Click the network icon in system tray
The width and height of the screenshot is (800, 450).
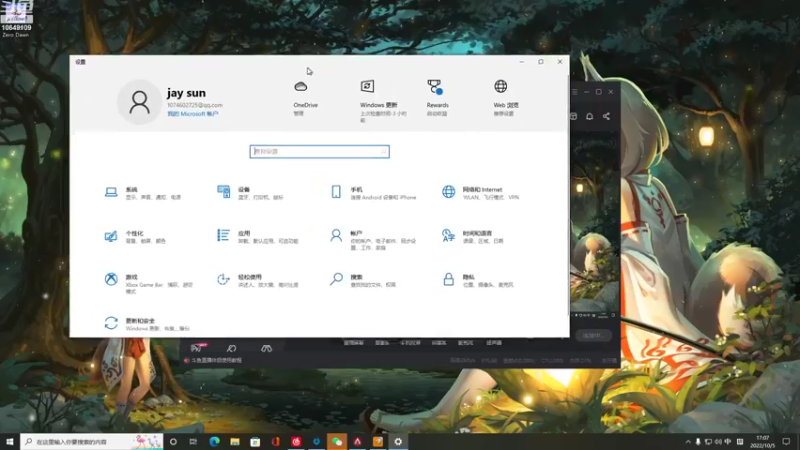coord(708,442)
